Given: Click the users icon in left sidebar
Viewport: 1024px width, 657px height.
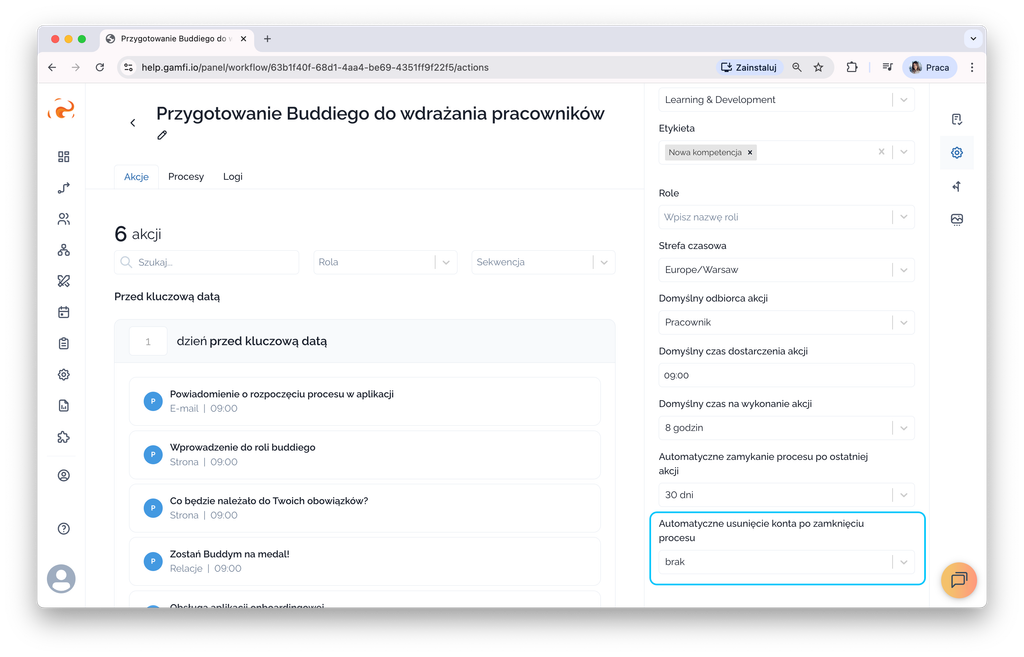Looking at the screenshot, I should pyautogui.click(x=64, y=219).
